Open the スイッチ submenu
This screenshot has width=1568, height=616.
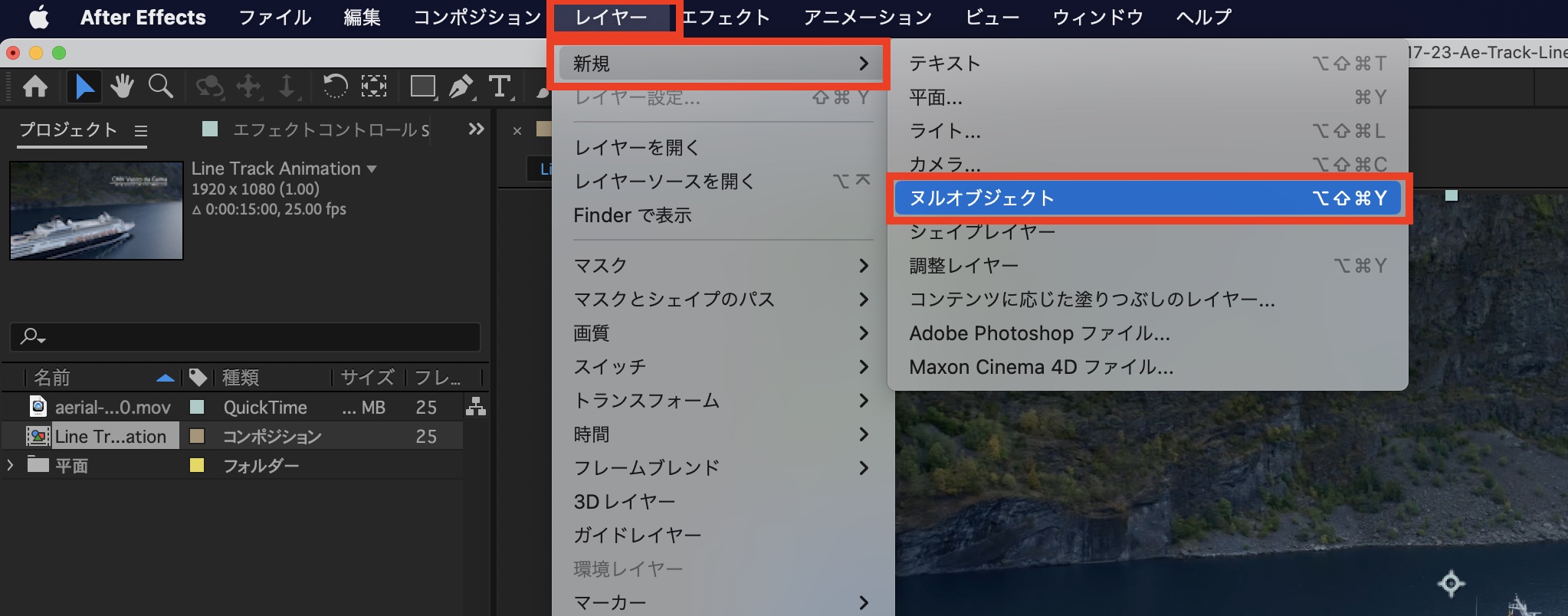pos(721,367)
